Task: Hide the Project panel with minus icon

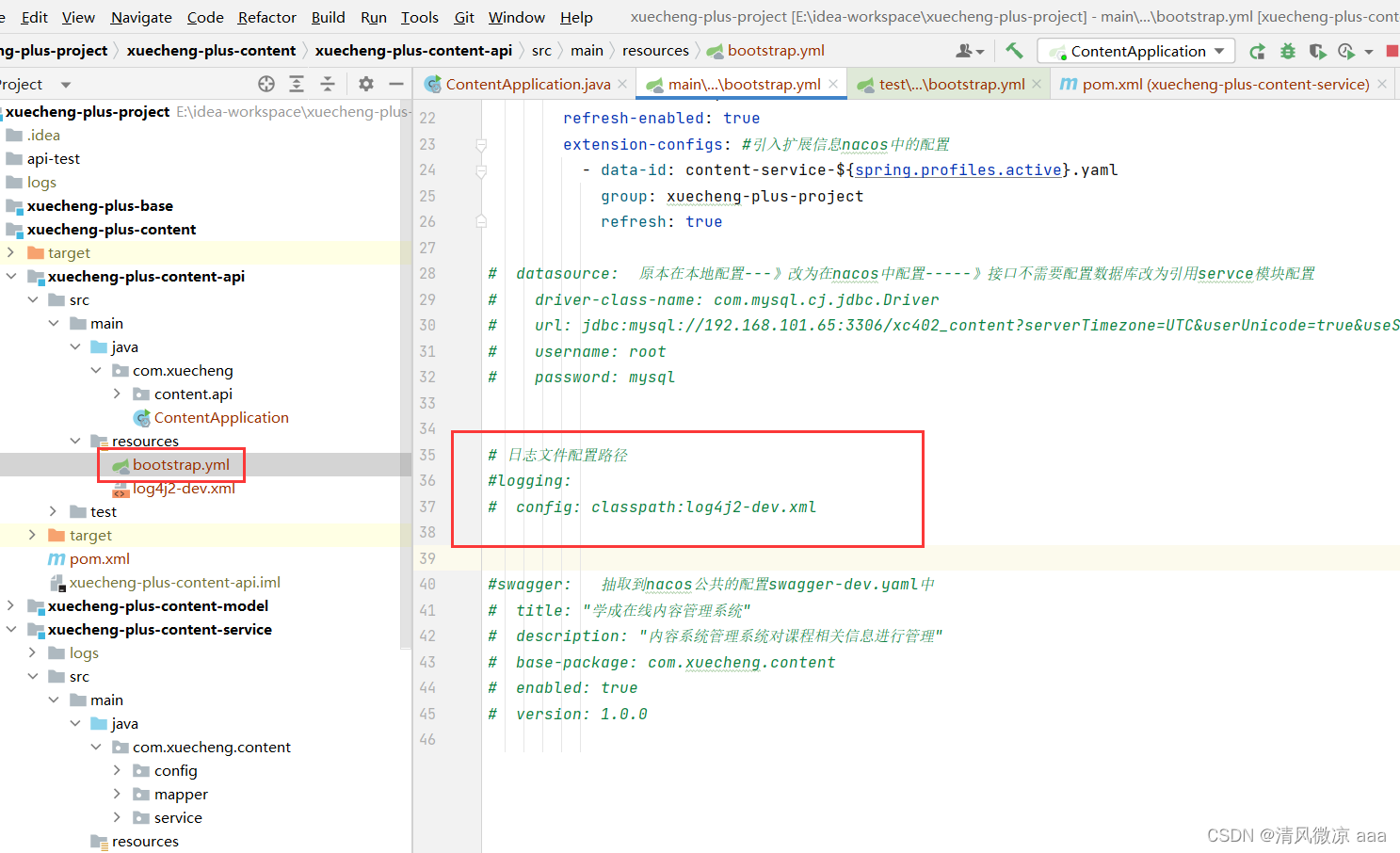Action: click(x=396, y=84)
